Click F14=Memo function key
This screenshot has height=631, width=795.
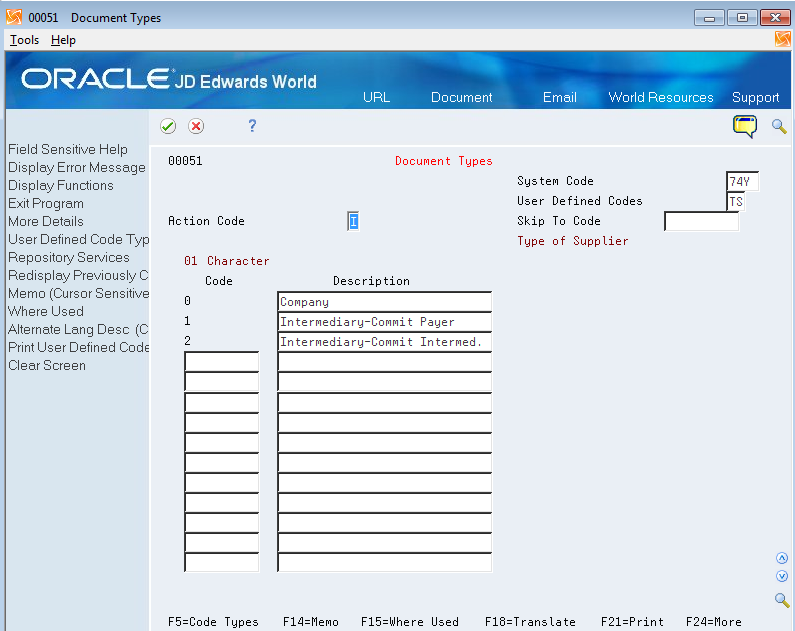pos(310,622)
